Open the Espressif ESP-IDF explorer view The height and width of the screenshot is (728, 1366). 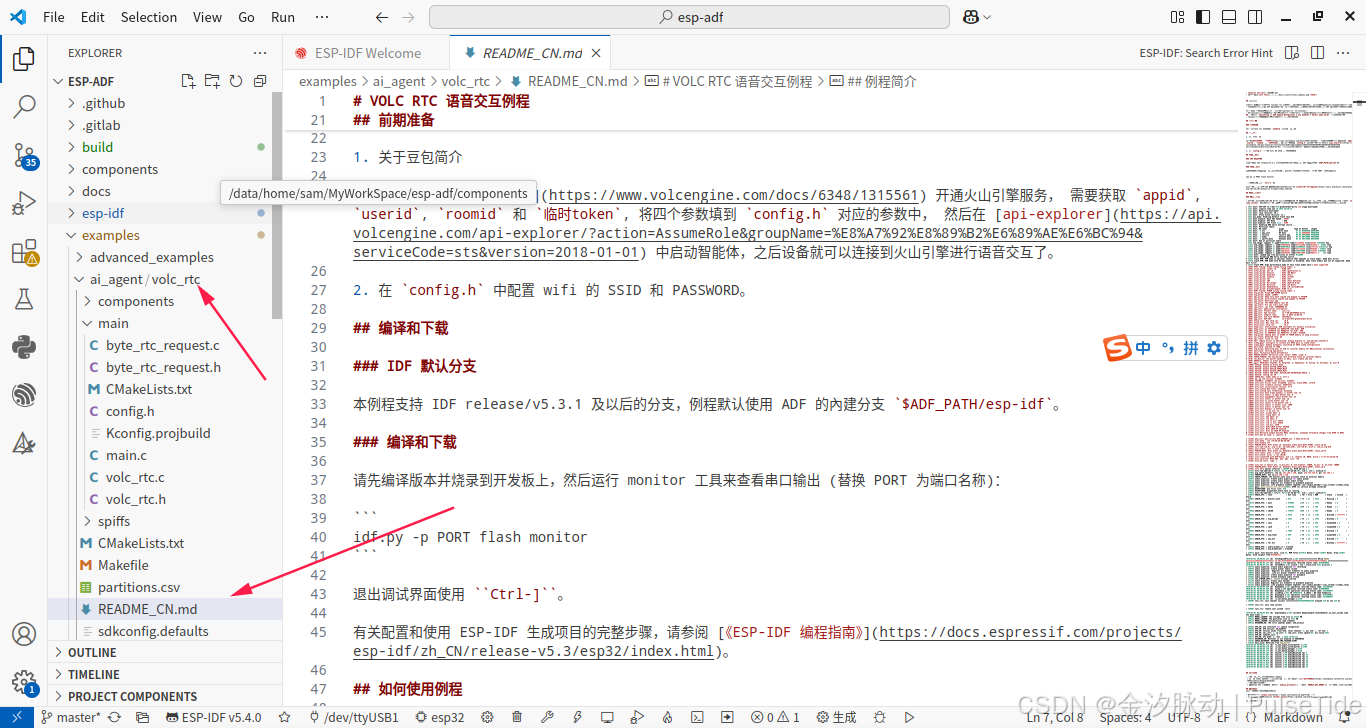(24, 395)
